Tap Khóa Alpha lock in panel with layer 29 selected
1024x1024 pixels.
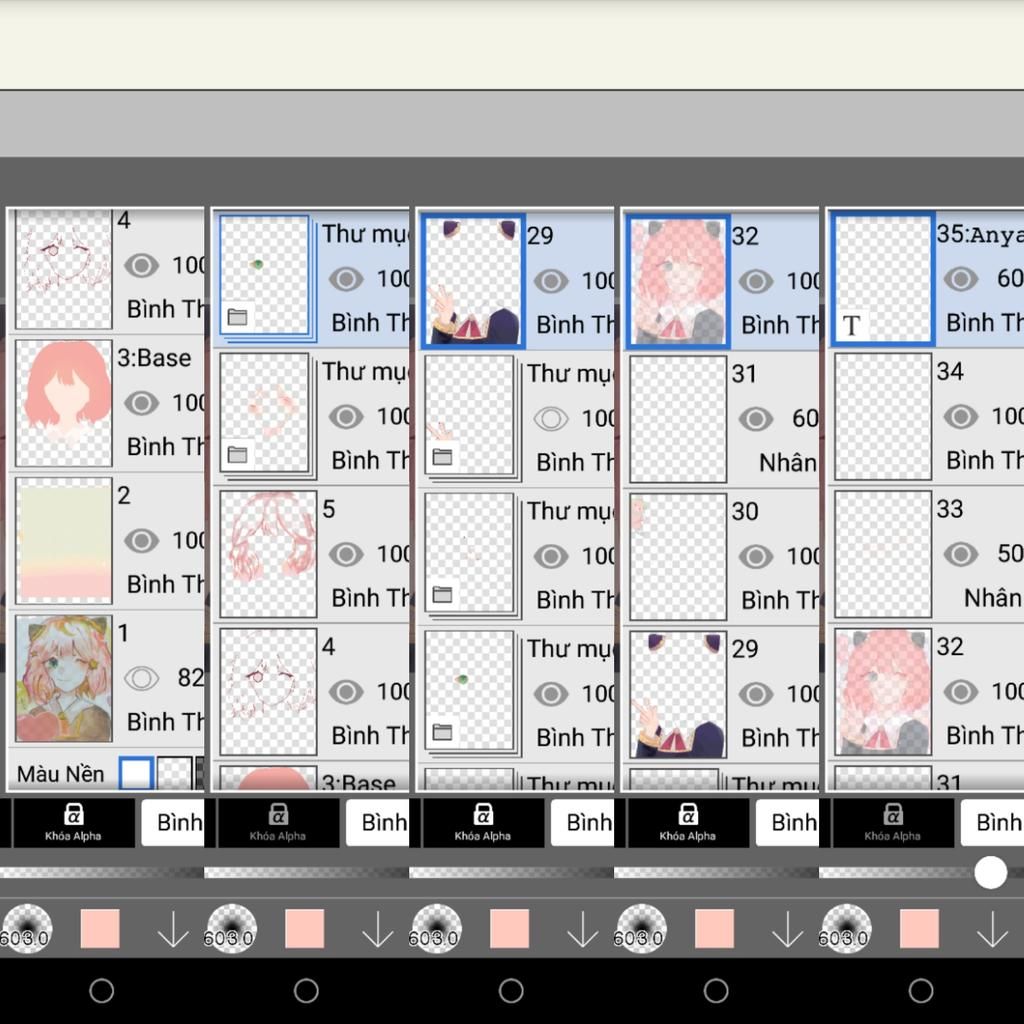[x=483, y=822]
